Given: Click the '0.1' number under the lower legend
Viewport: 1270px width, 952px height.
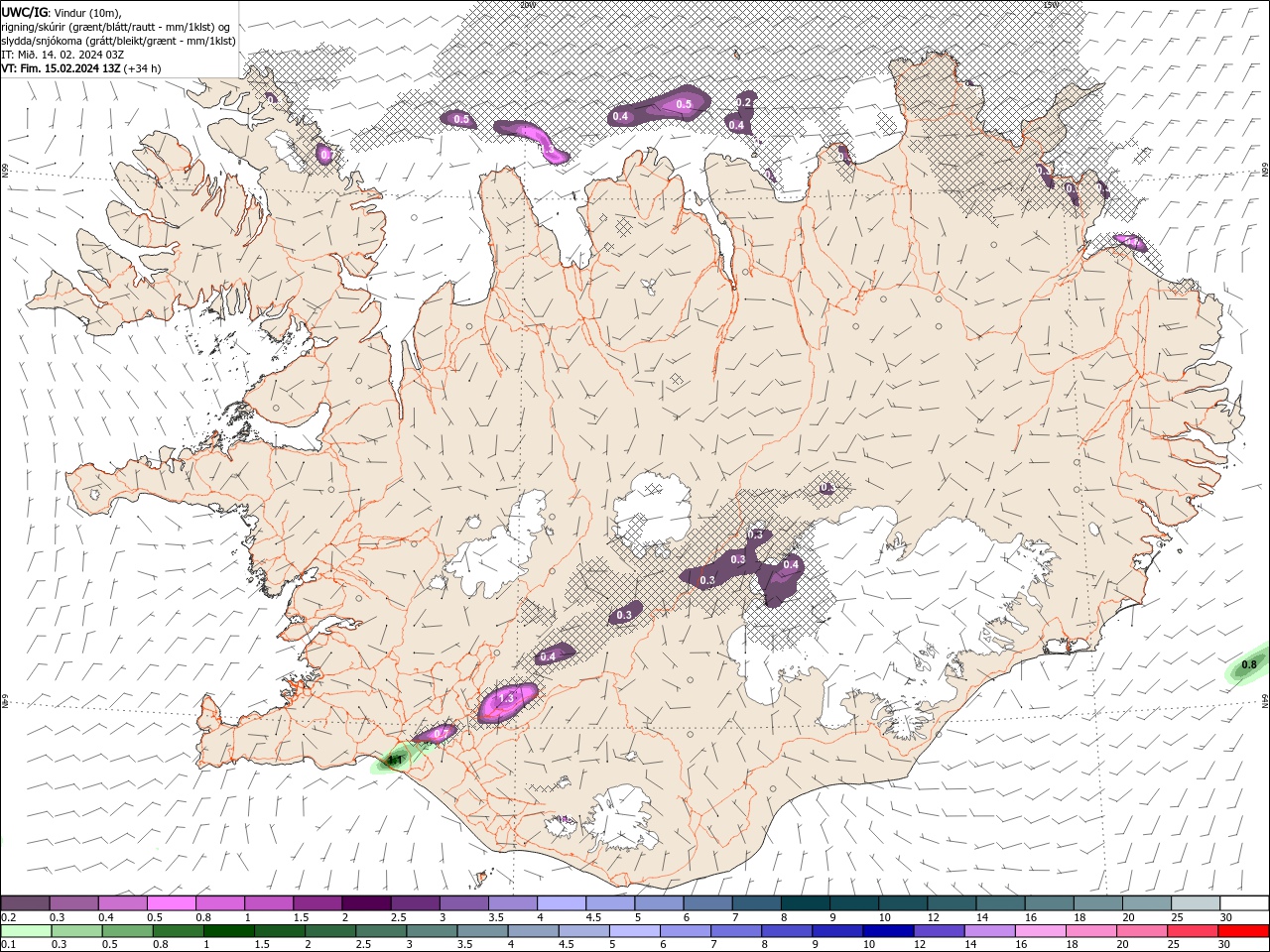Looking at the screenshot, I should point(7,945).
